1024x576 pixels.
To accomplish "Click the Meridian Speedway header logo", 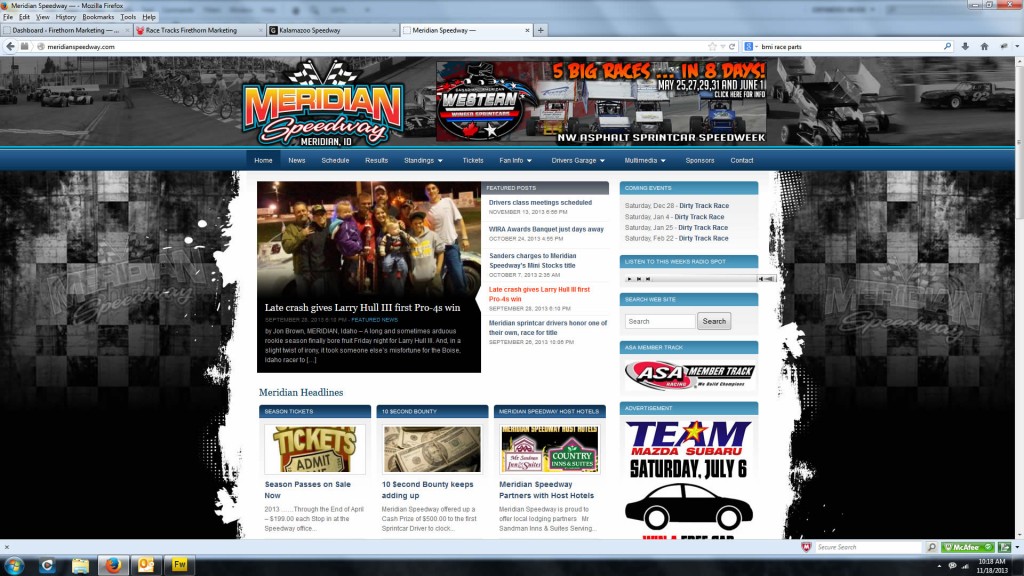I will point(323,104).
